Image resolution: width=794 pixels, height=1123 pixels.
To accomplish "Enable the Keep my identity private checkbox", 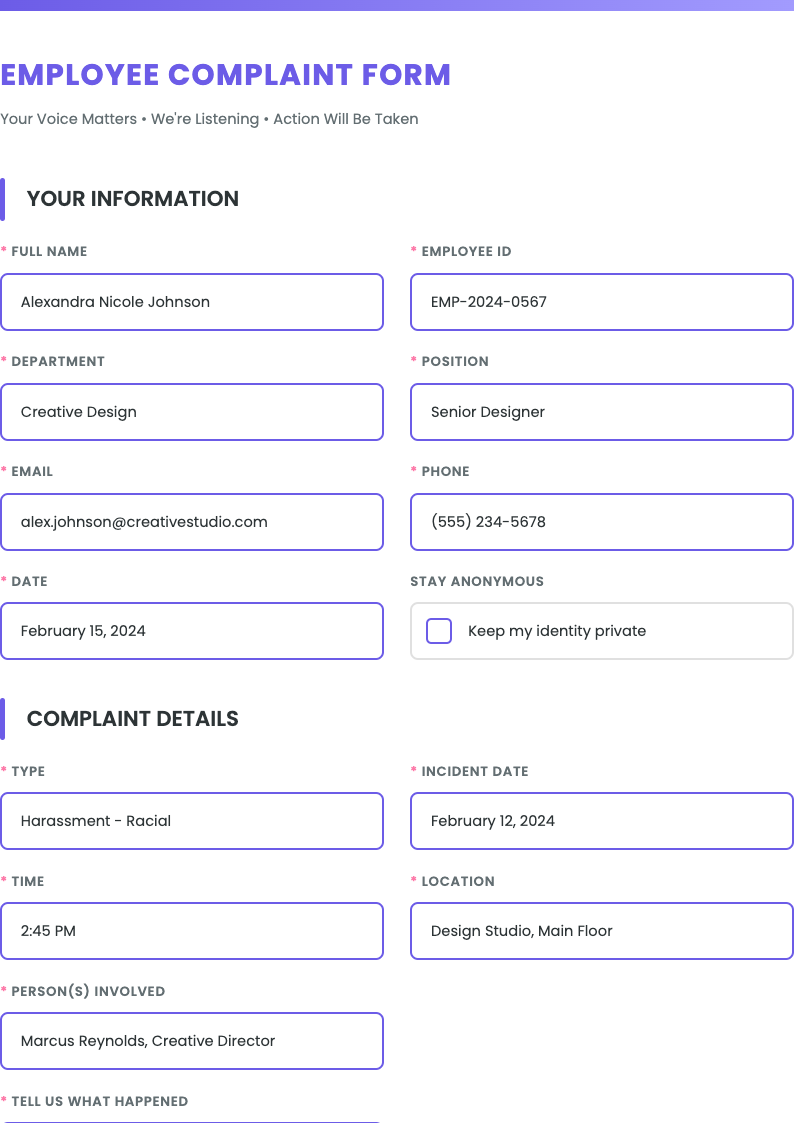I will pyautogui.click(x=438, y=630).
